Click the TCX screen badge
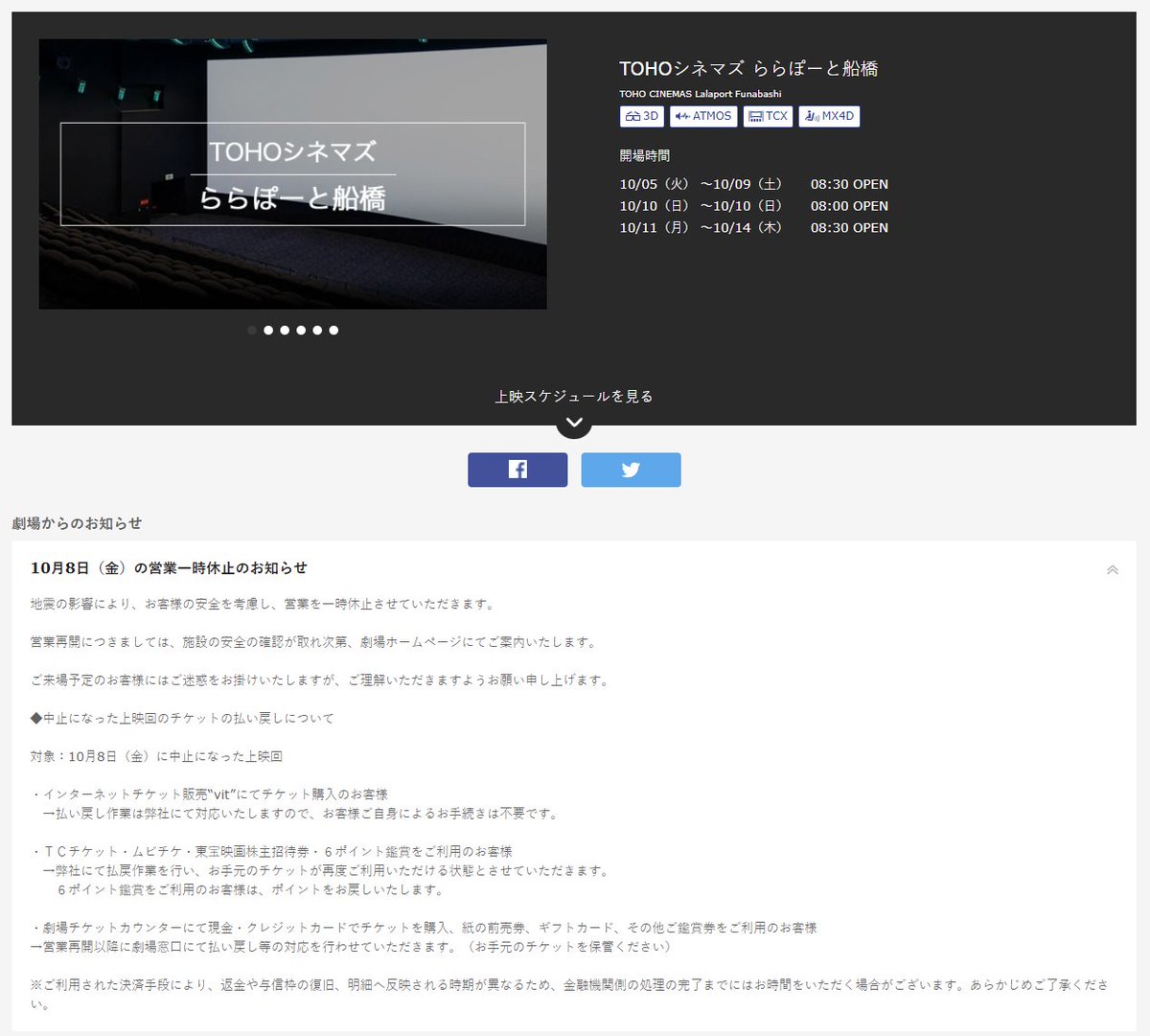 coord(768,116)
